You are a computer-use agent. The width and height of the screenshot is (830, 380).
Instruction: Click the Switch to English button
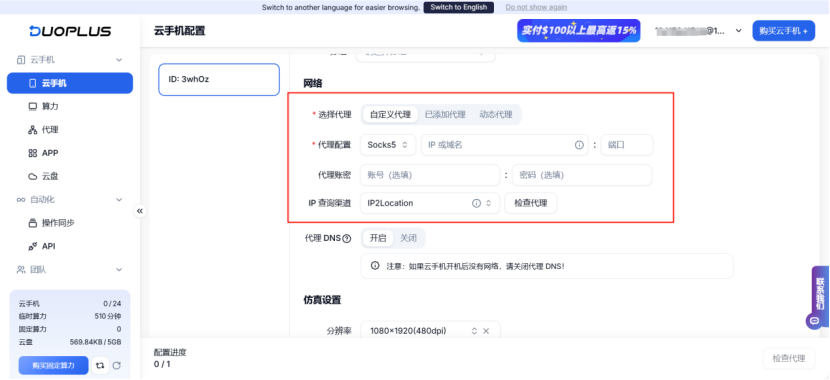click(458, 7)
